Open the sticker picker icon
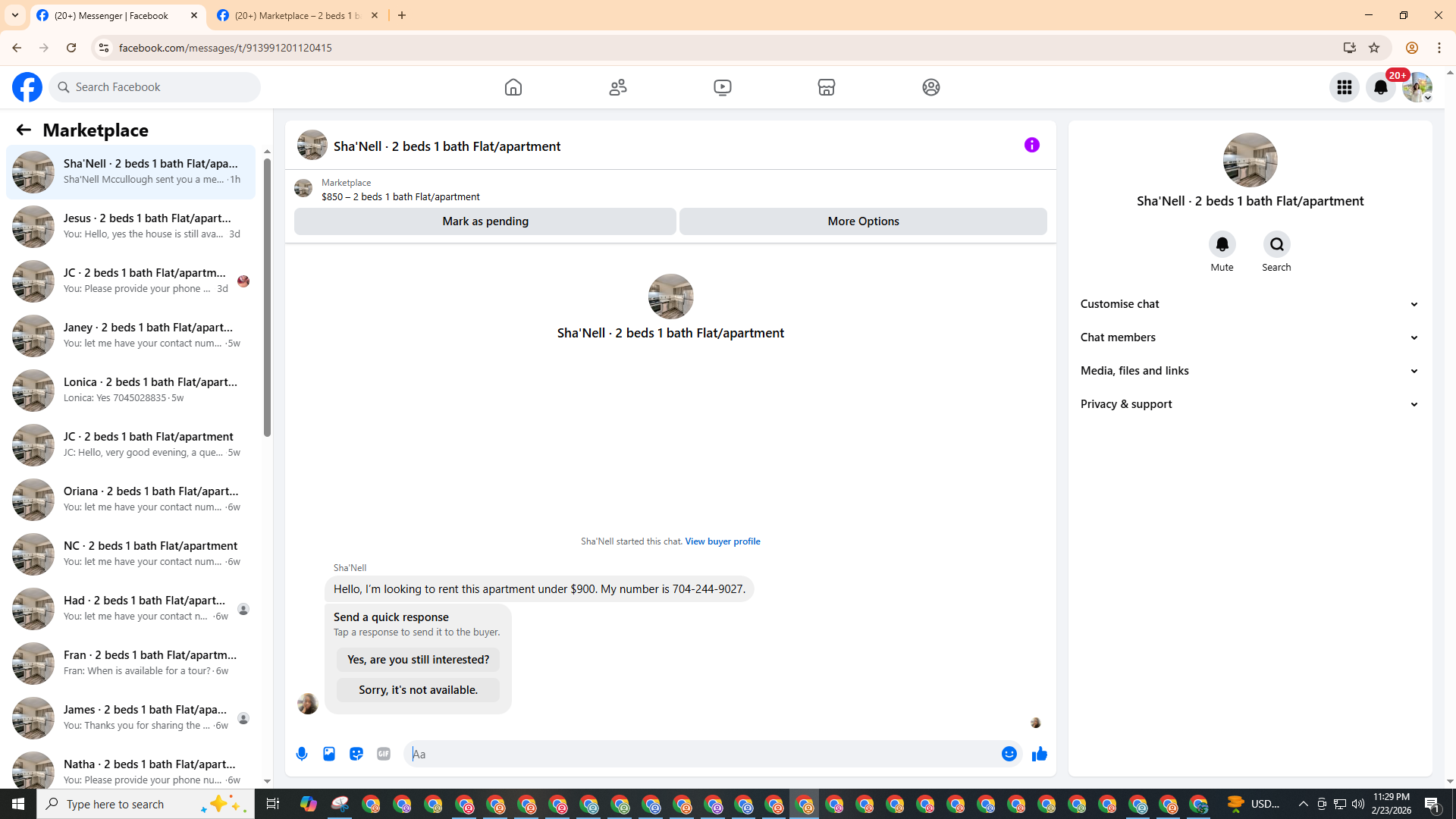1456x819 pixels. [x=356, y=754]
